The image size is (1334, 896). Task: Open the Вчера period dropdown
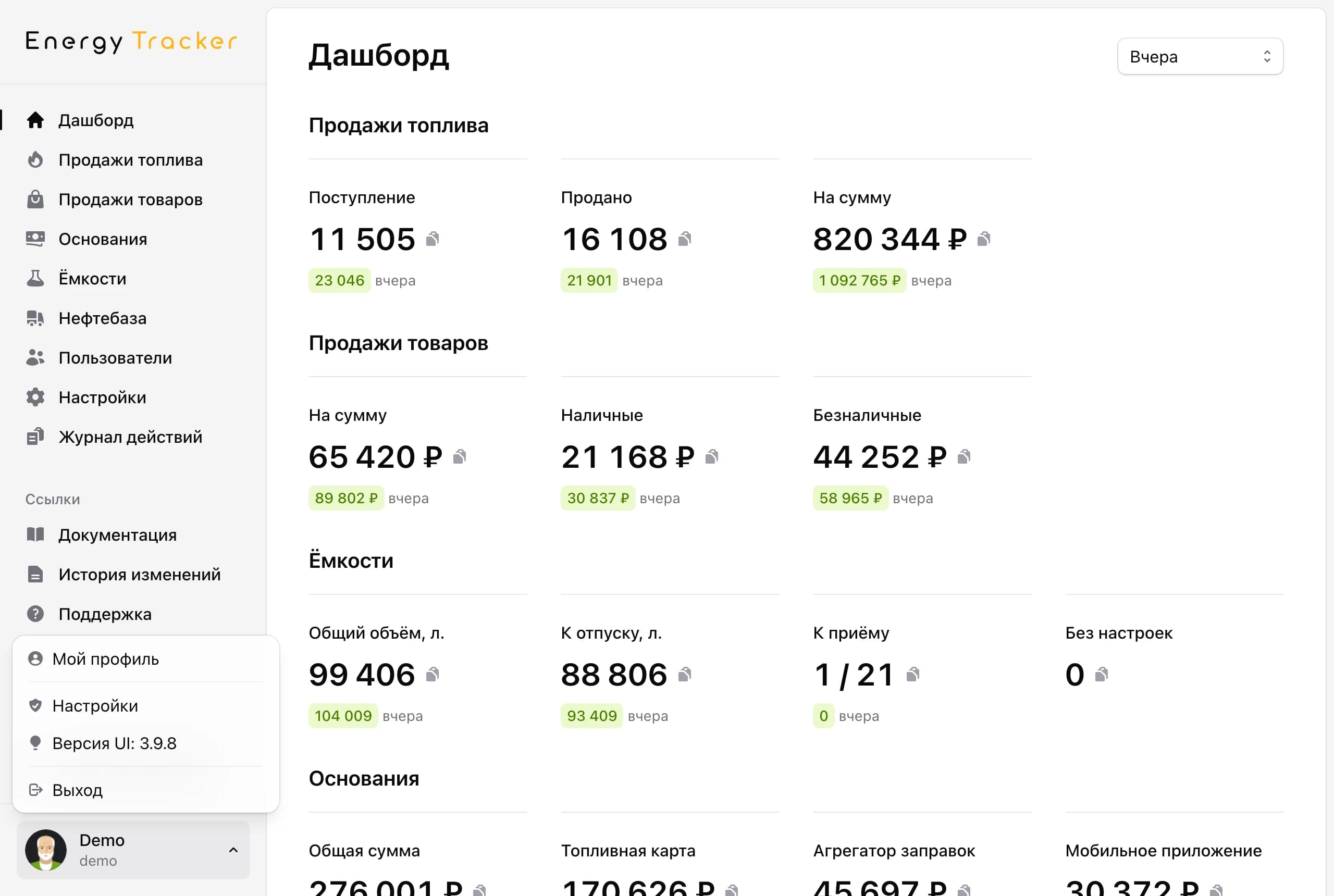point(1200,57)
